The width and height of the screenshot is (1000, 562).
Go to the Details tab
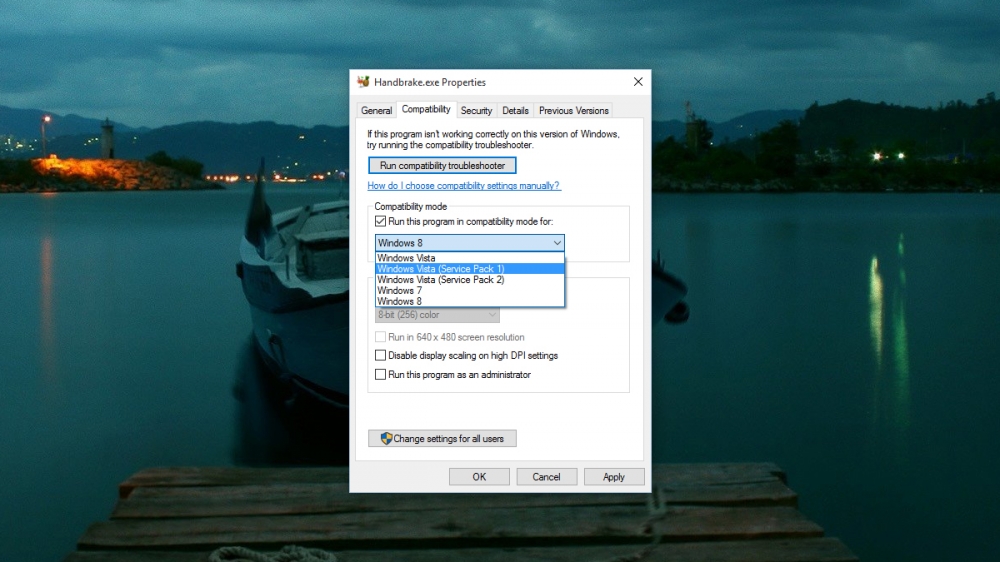click(515, 111)
